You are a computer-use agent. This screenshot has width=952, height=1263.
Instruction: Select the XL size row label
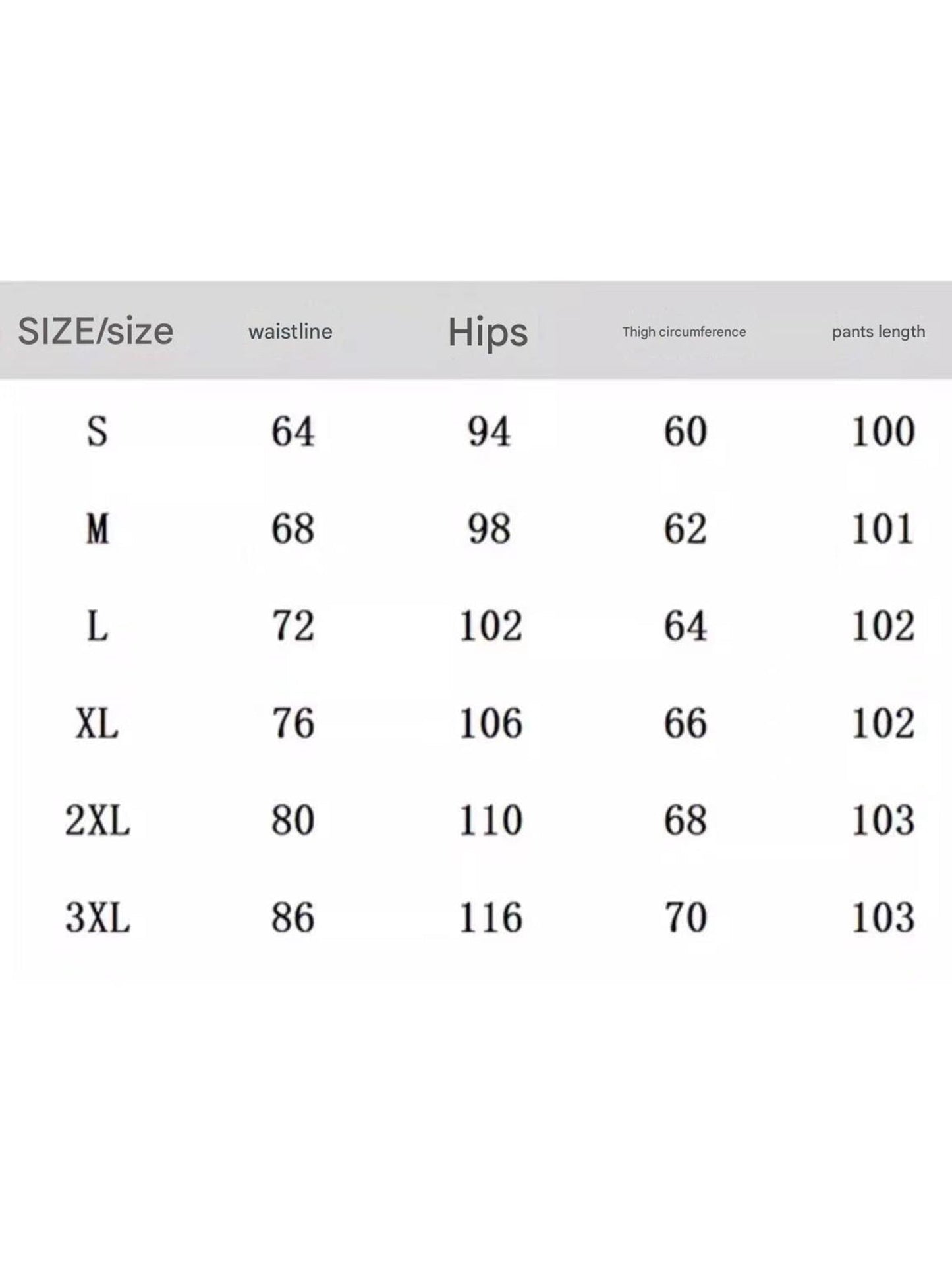pyautogui.click(x=98, y=723)
